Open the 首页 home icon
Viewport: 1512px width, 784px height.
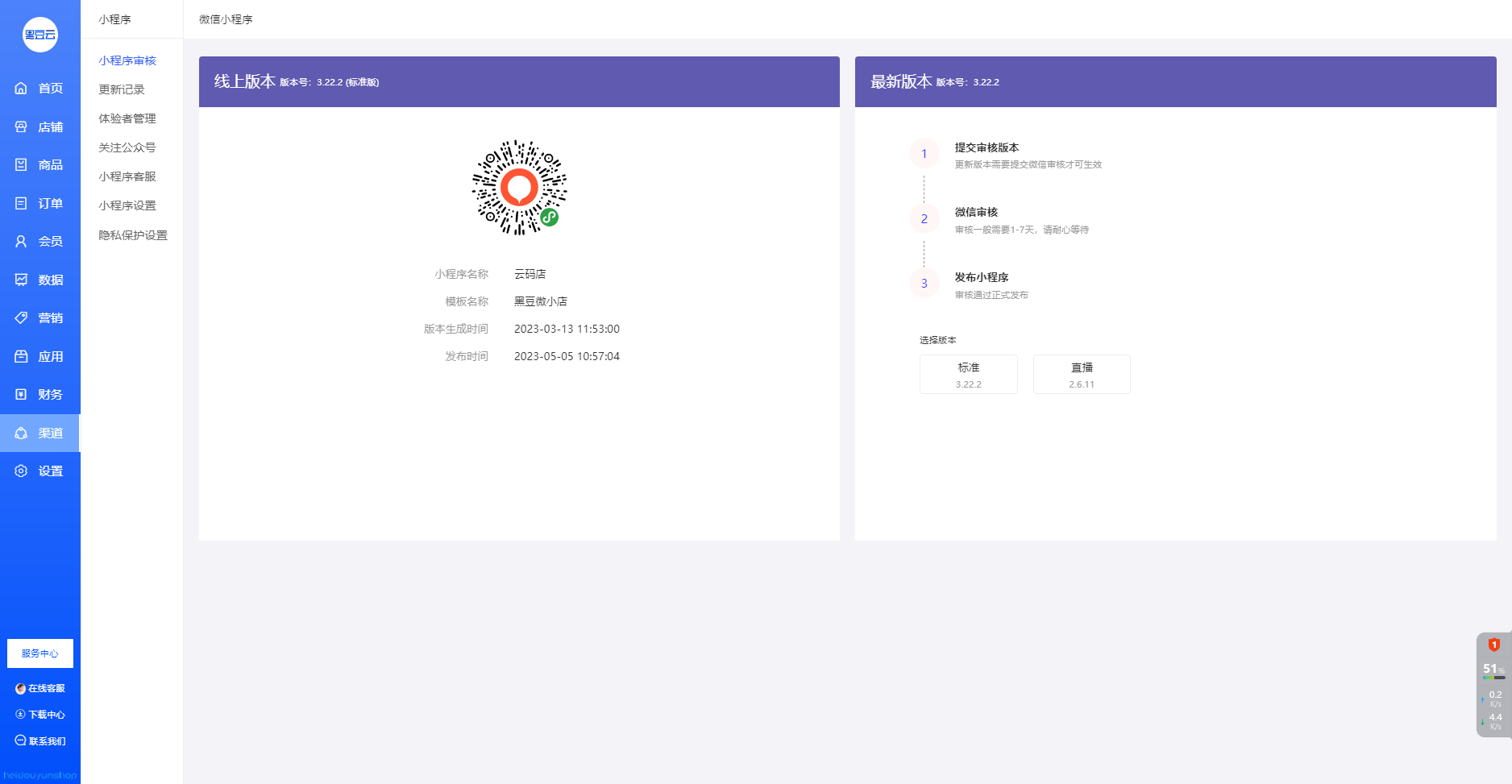(21, 89)
